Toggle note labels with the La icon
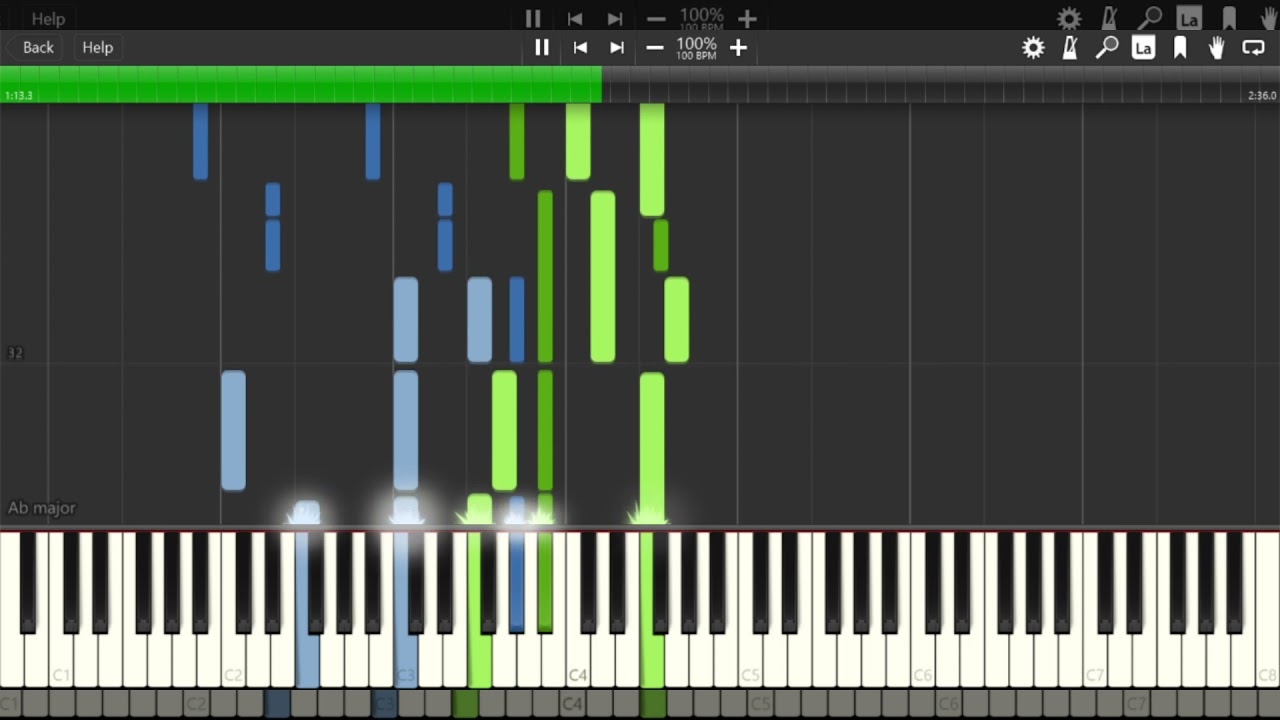The height and width of the screenshot is (720, 1280). click(1143, 47)
